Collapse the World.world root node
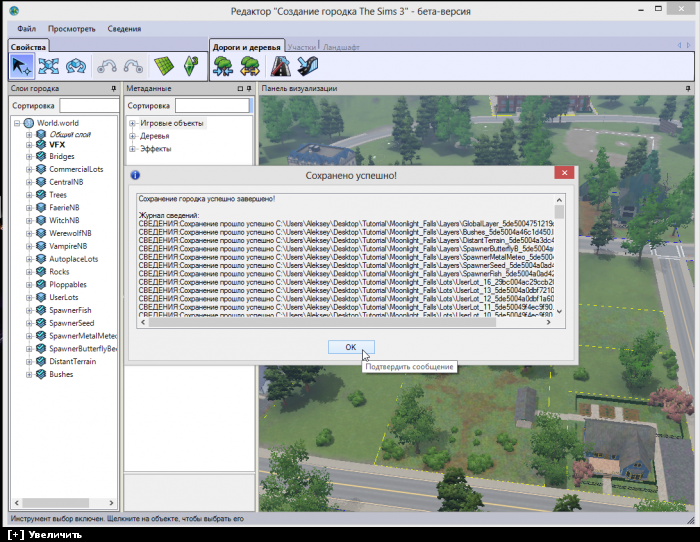700x542 pixels. (17, 123)
